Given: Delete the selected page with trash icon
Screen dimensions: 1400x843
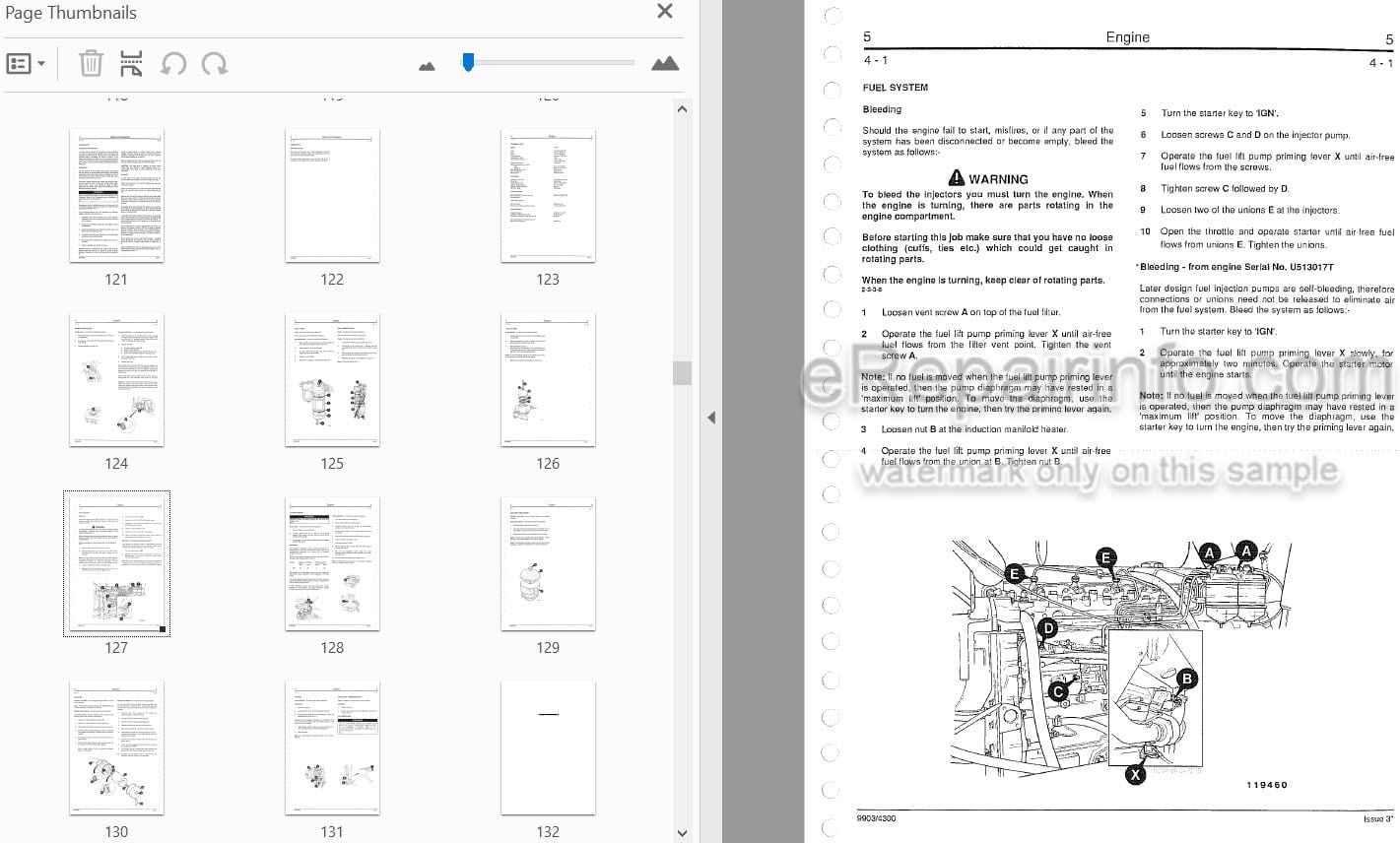Looking at the screenshot, I should click(91, 64).
